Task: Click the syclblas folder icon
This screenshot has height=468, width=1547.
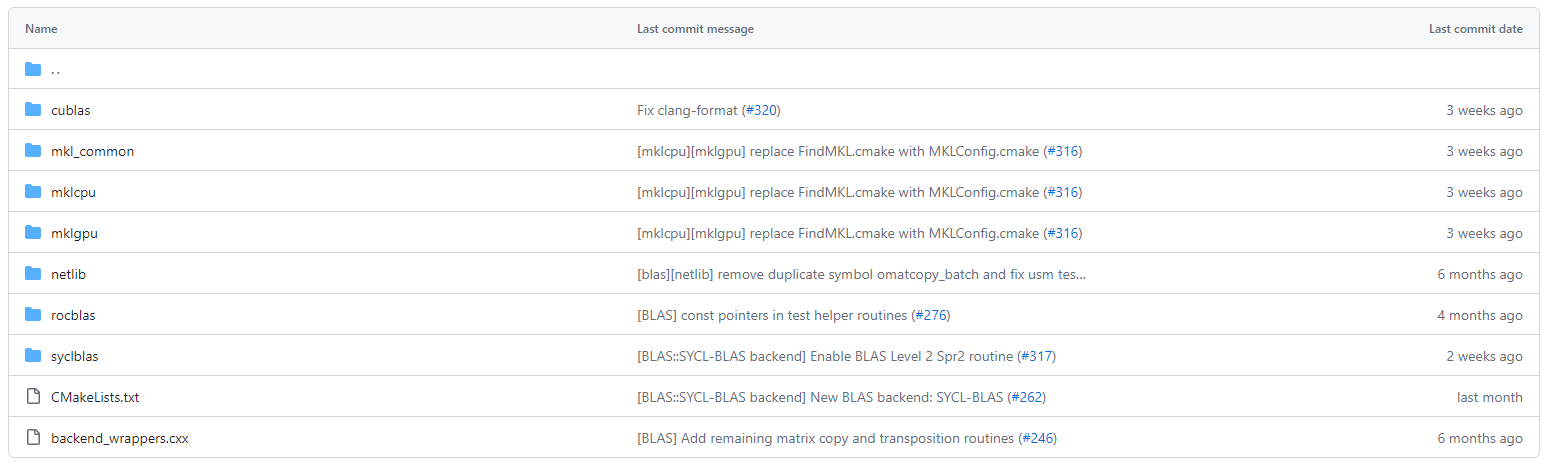Action: pos(33,356)
